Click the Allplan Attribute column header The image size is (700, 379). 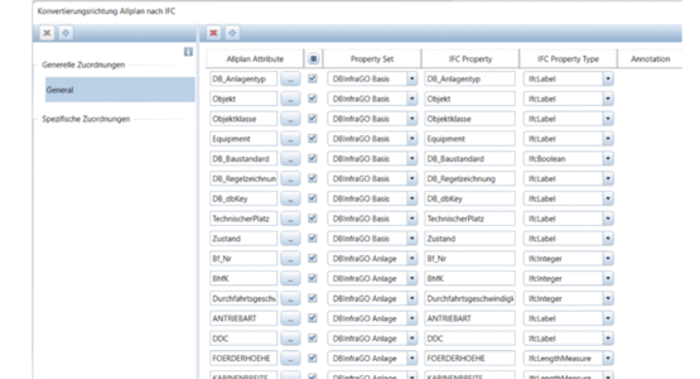point(255,59)
